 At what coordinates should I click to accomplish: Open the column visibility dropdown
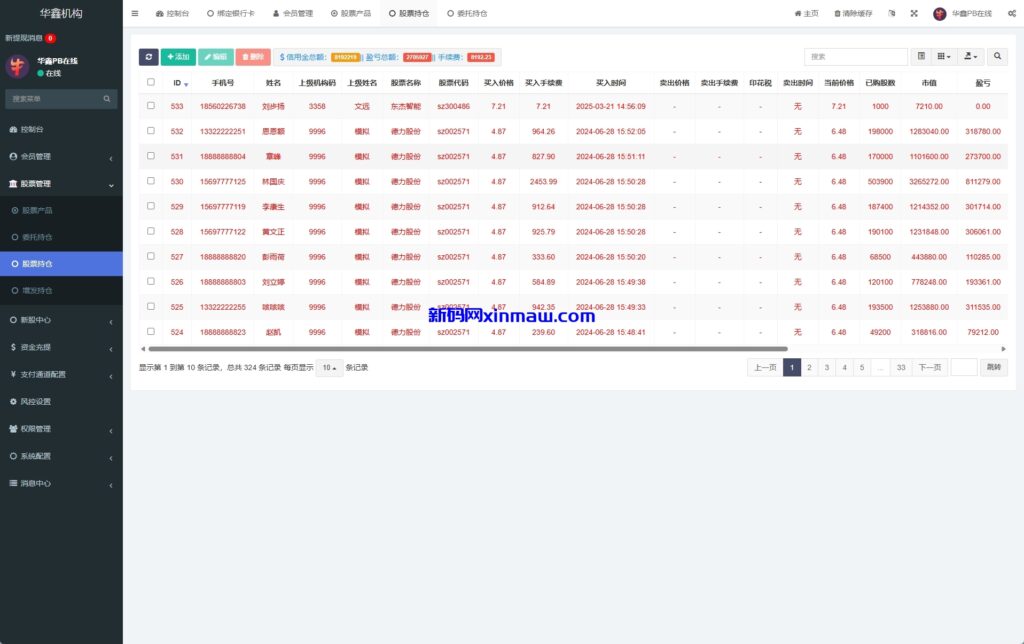944,57
